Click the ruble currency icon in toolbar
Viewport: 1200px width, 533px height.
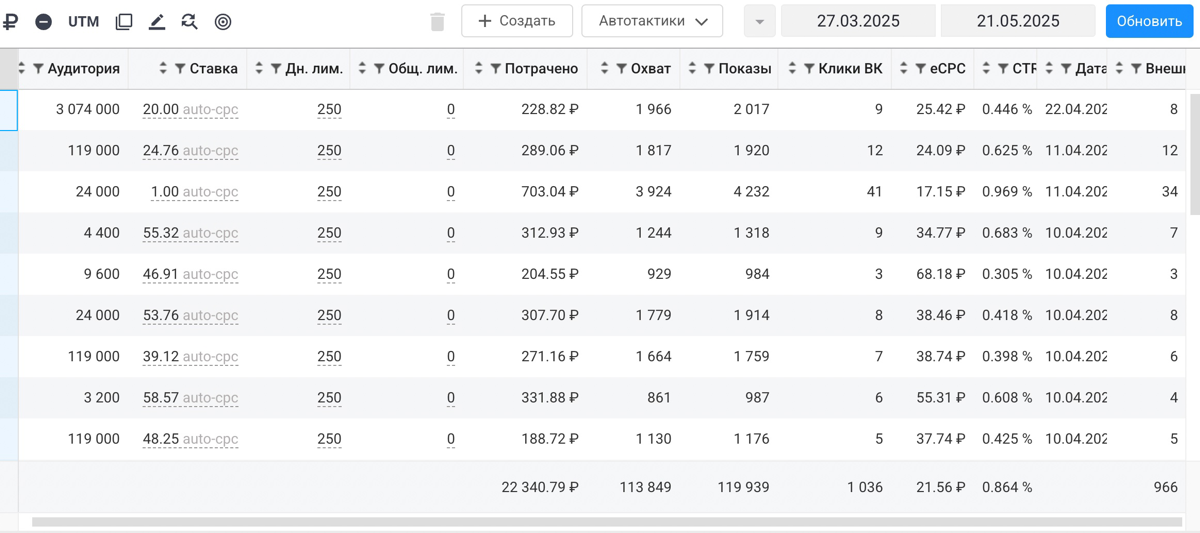point(11,21)
